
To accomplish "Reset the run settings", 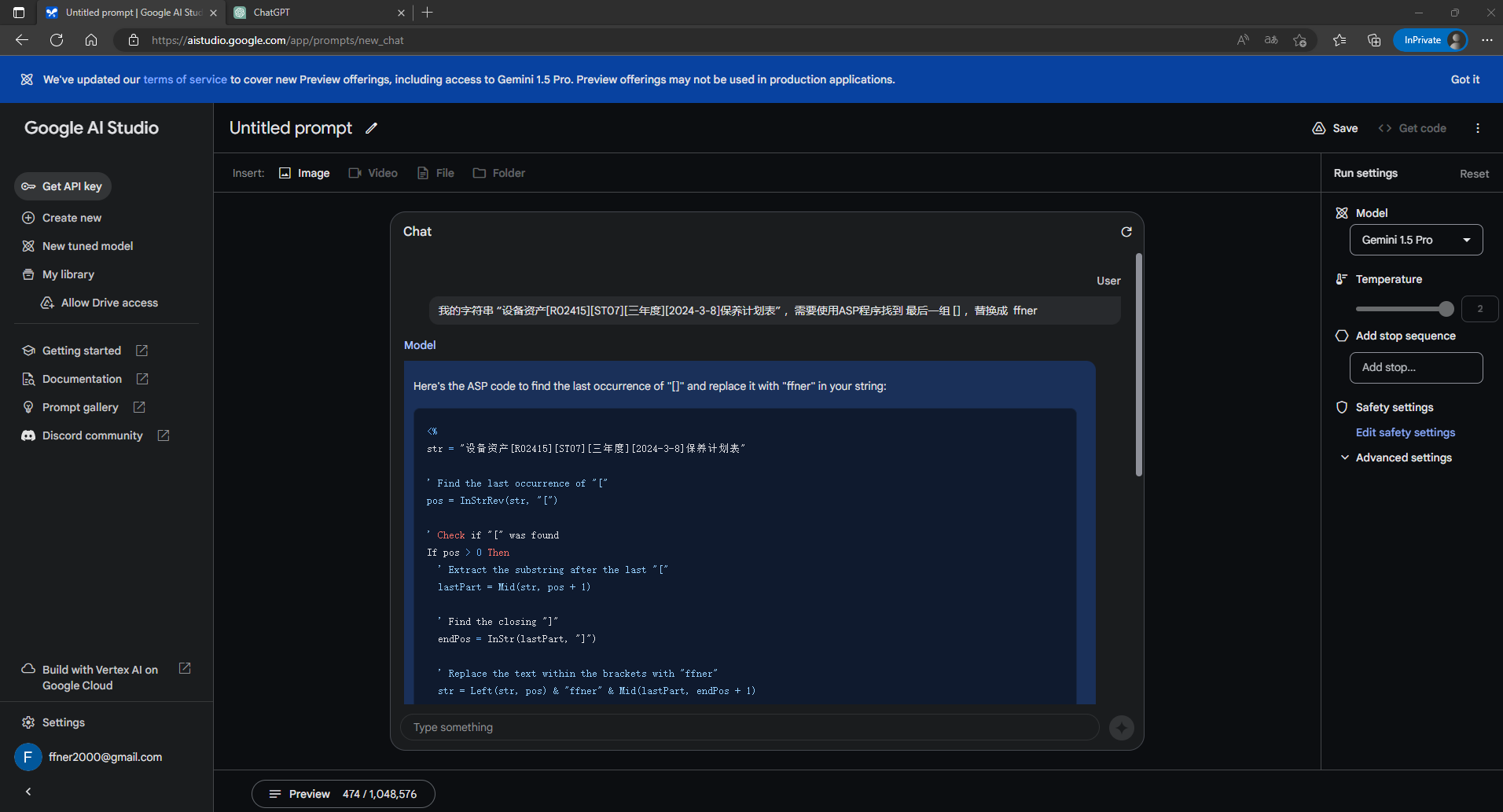I will click(1474, 174).
